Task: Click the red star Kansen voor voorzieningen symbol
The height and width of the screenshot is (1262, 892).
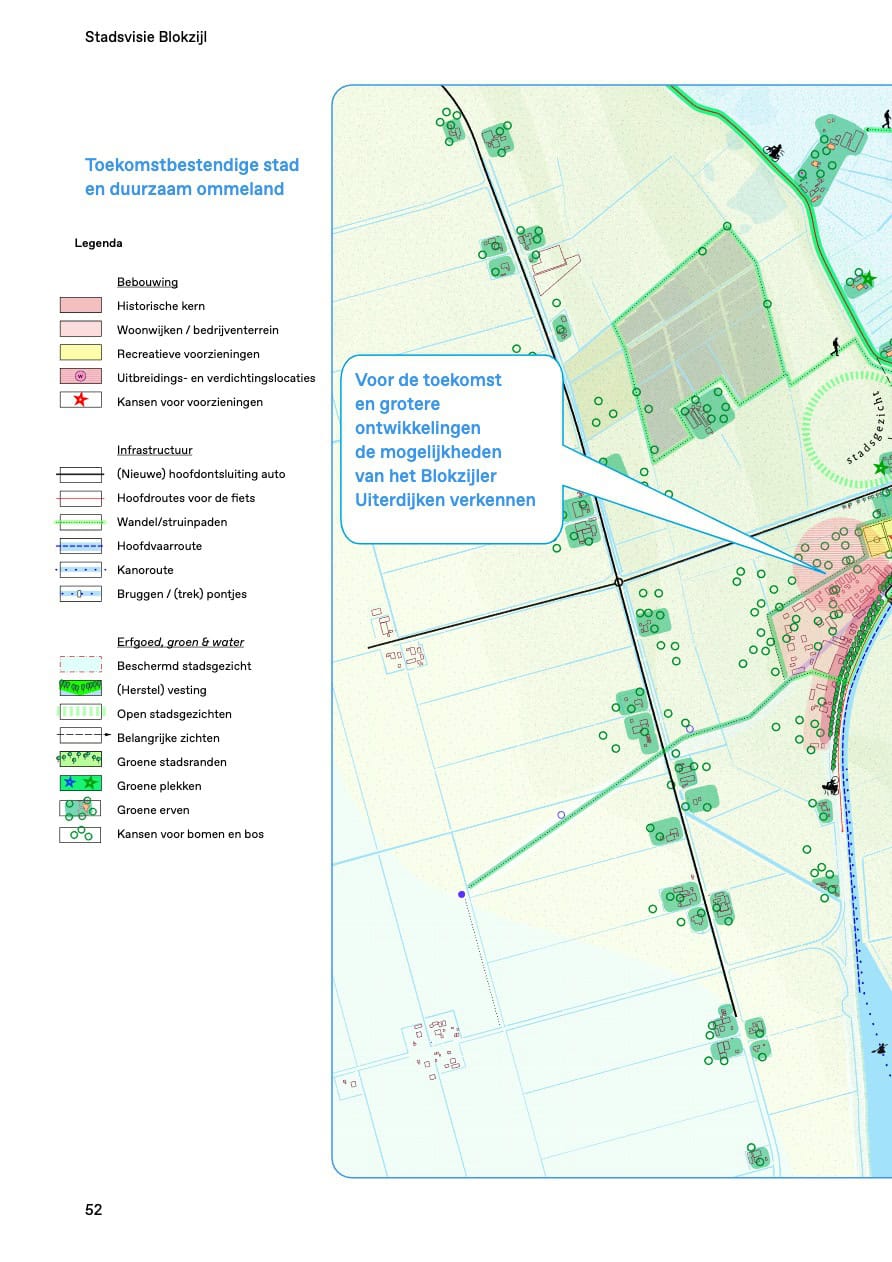Action: (x=81, y=401)
